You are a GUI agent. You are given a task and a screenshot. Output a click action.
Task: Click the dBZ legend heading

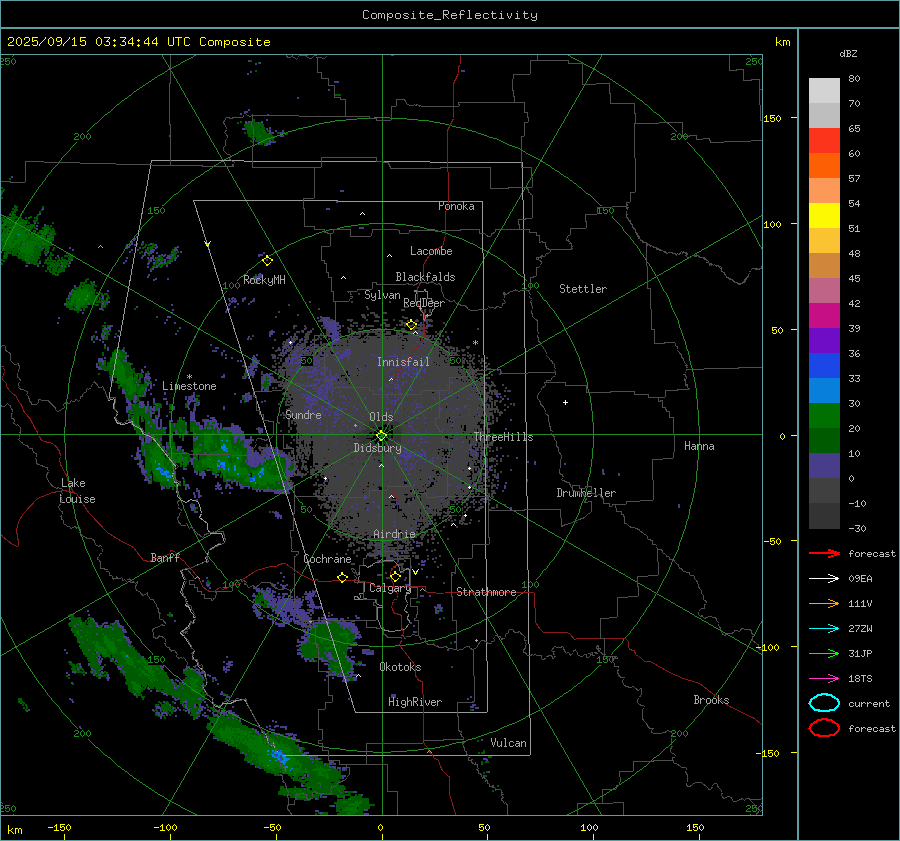tap(848, 53)
